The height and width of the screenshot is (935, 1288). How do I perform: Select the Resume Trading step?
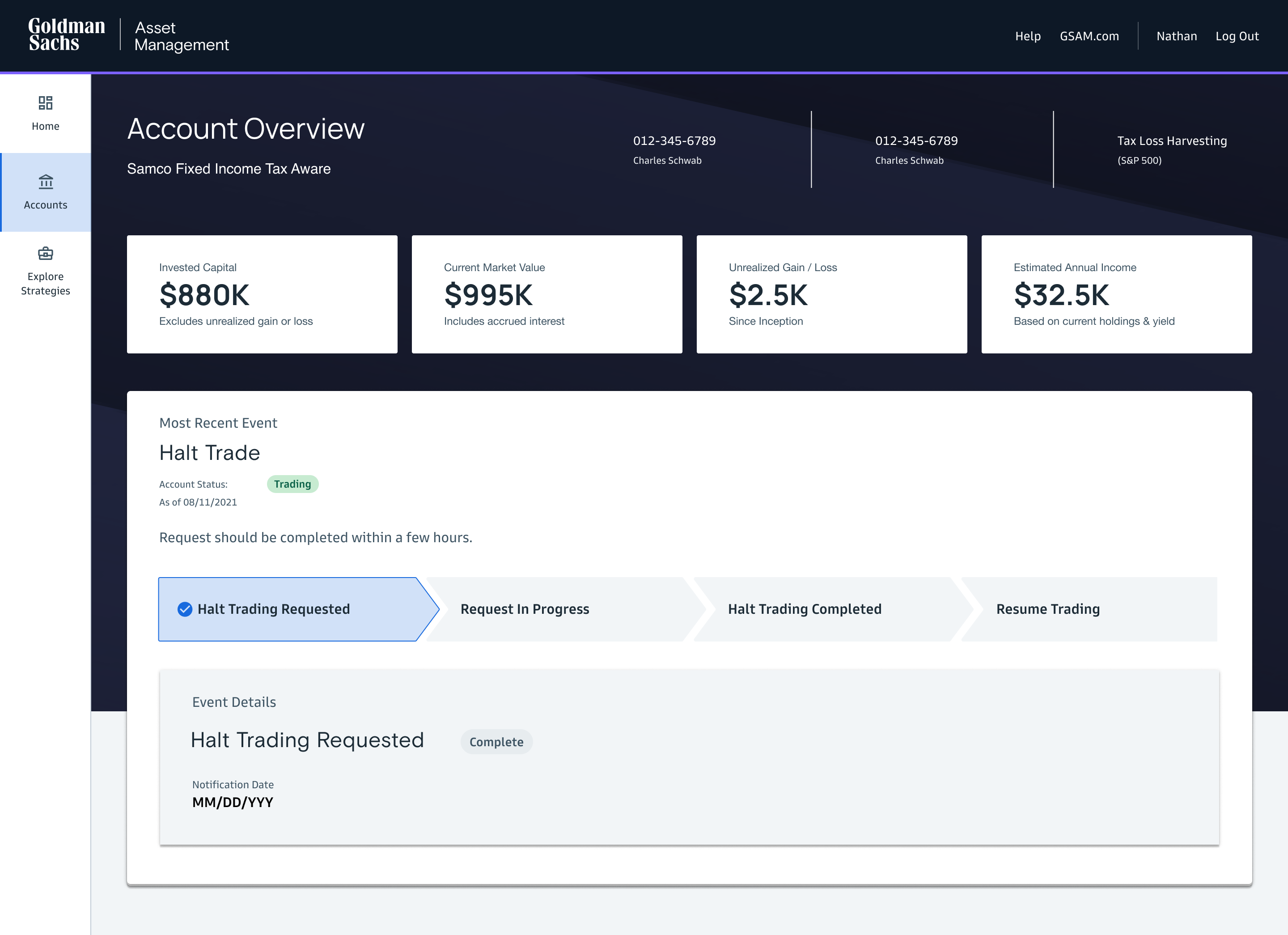point(1089,609)
